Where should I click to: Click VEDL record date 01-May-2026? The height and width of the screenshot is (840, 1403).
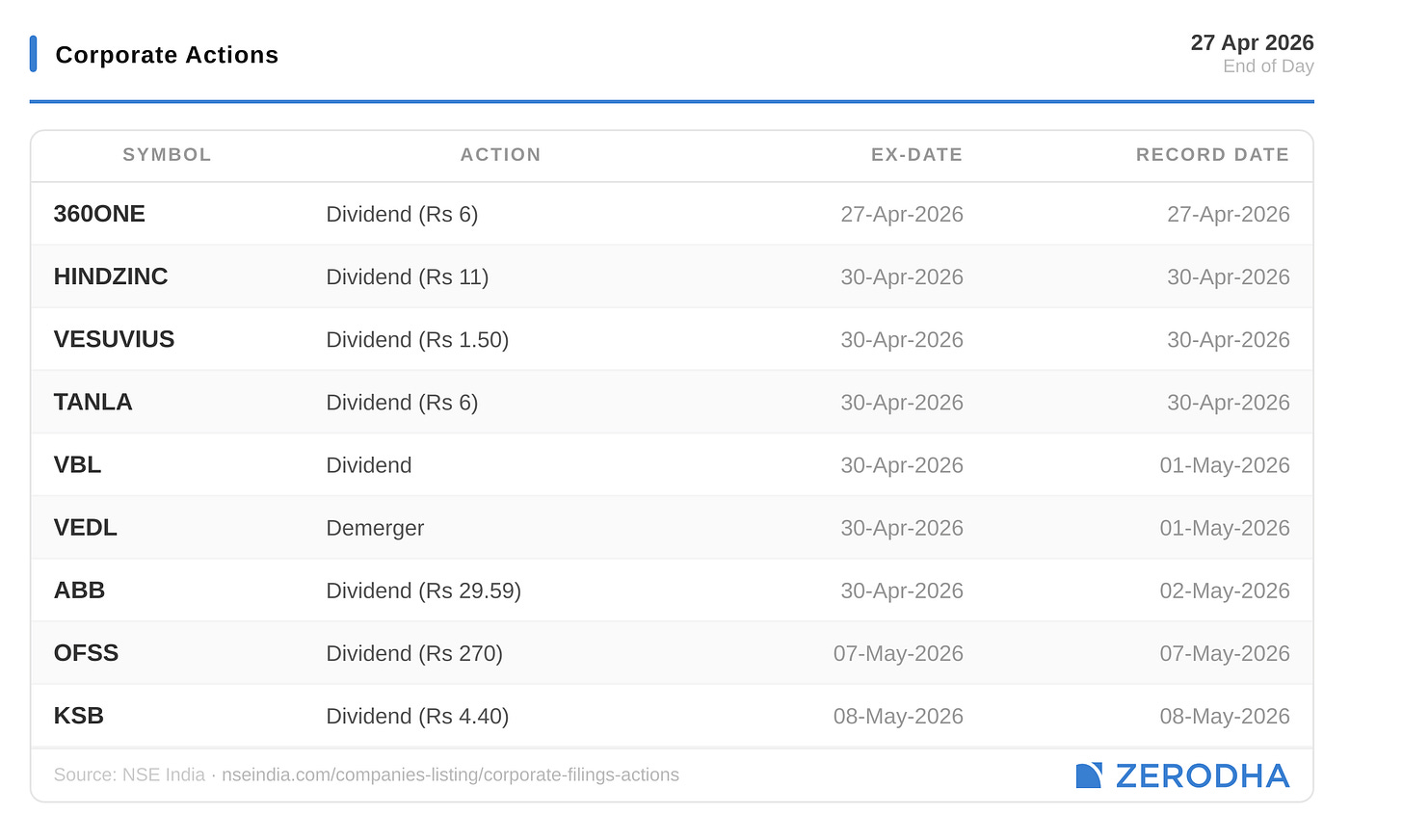(x=1225, y=528)
